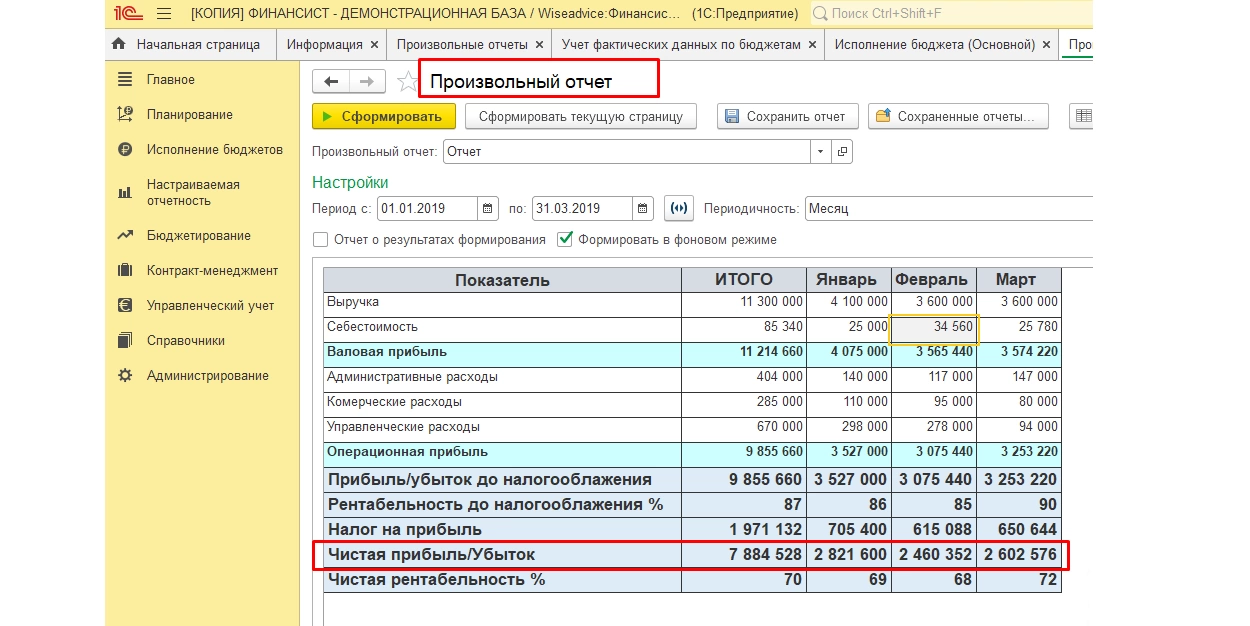The image size is (1250, 626).
Task: Click the search field in title bar
Action: click(950, 14)
